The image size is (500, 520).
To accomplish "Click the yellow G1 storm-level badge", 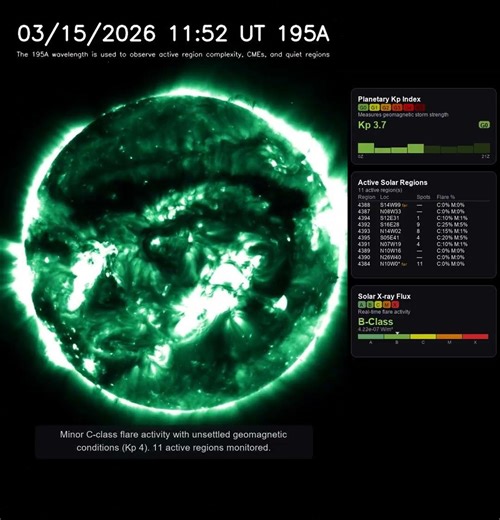I will [375, 108].
